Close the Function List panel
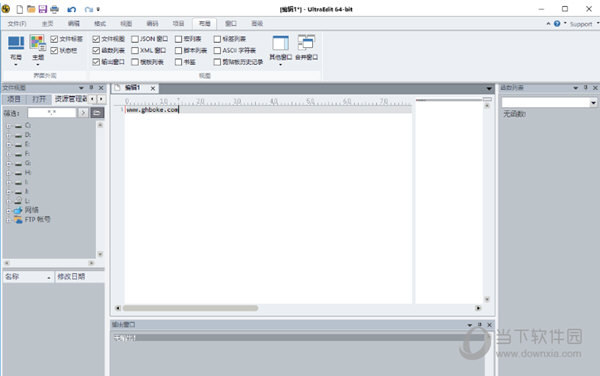 595,88
